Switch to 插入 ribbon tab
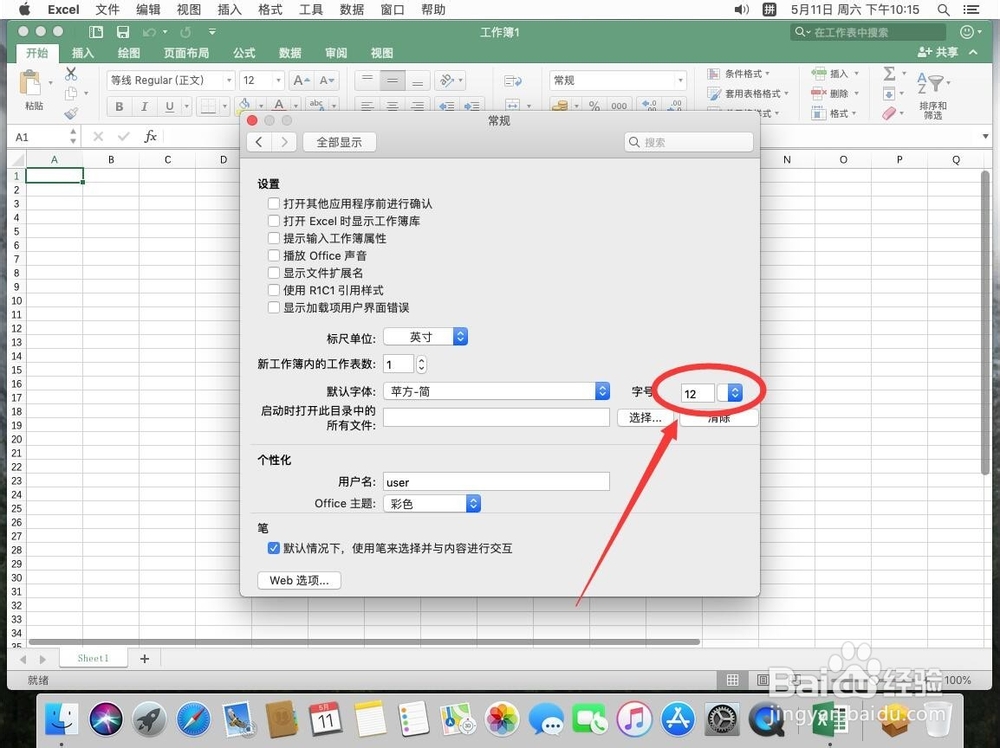Viewport: 1000px width, 748px height. (83, 53)
